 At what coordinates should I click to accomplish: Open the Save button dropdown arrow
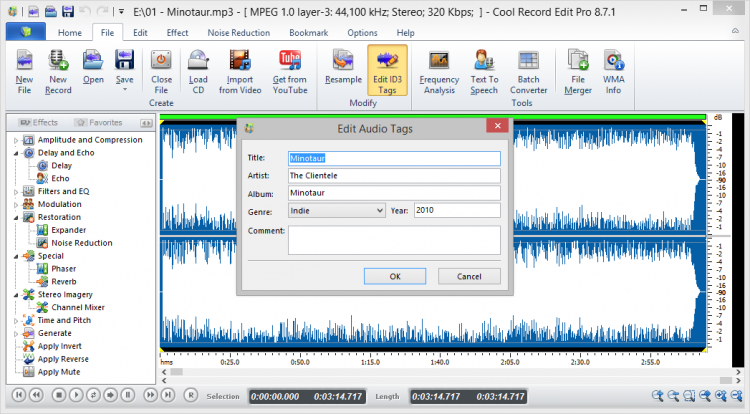pos(124,90)
